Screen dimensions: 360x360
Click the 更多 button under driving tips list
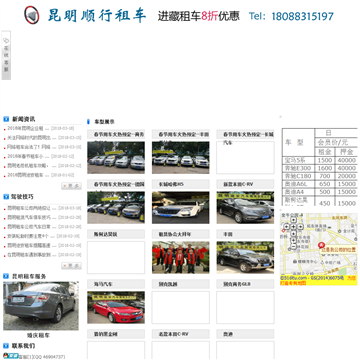click(71, 266)
